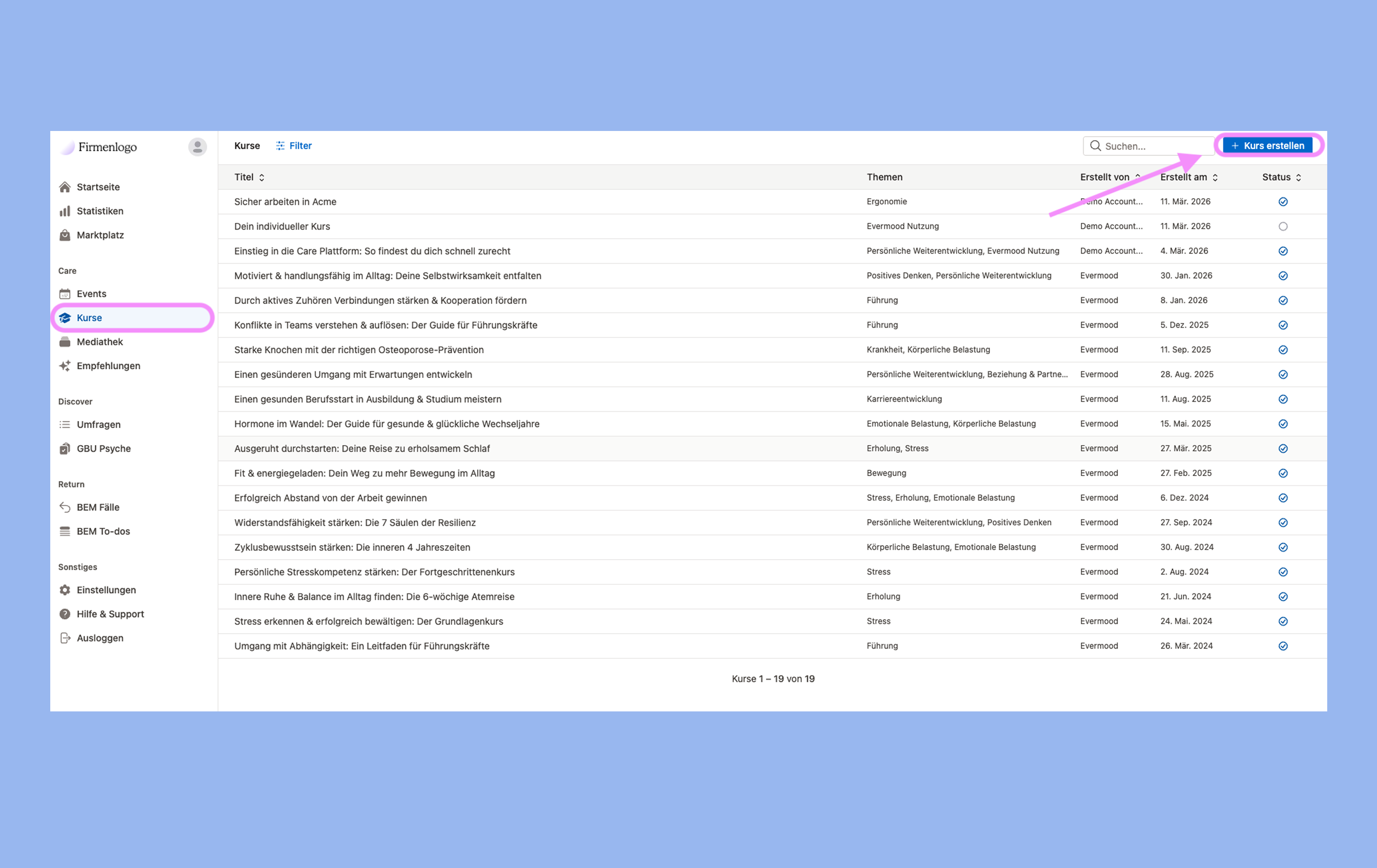
Task: Toggle empty status circle for Dein individueller Kurs
Action: [1283, 227]
